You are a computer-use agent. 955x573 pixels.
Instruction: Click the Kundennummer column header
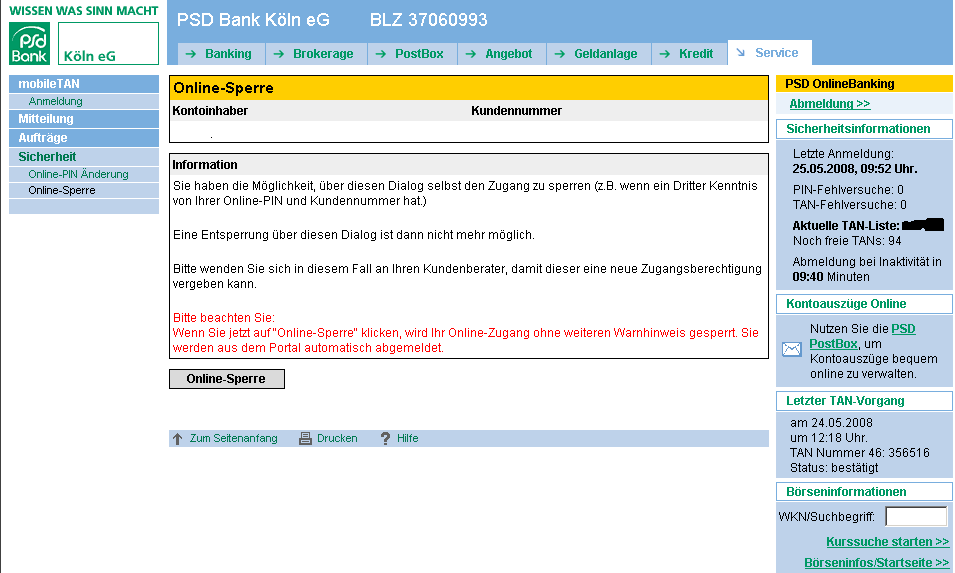pyautogui.click(x=516, y=111)
